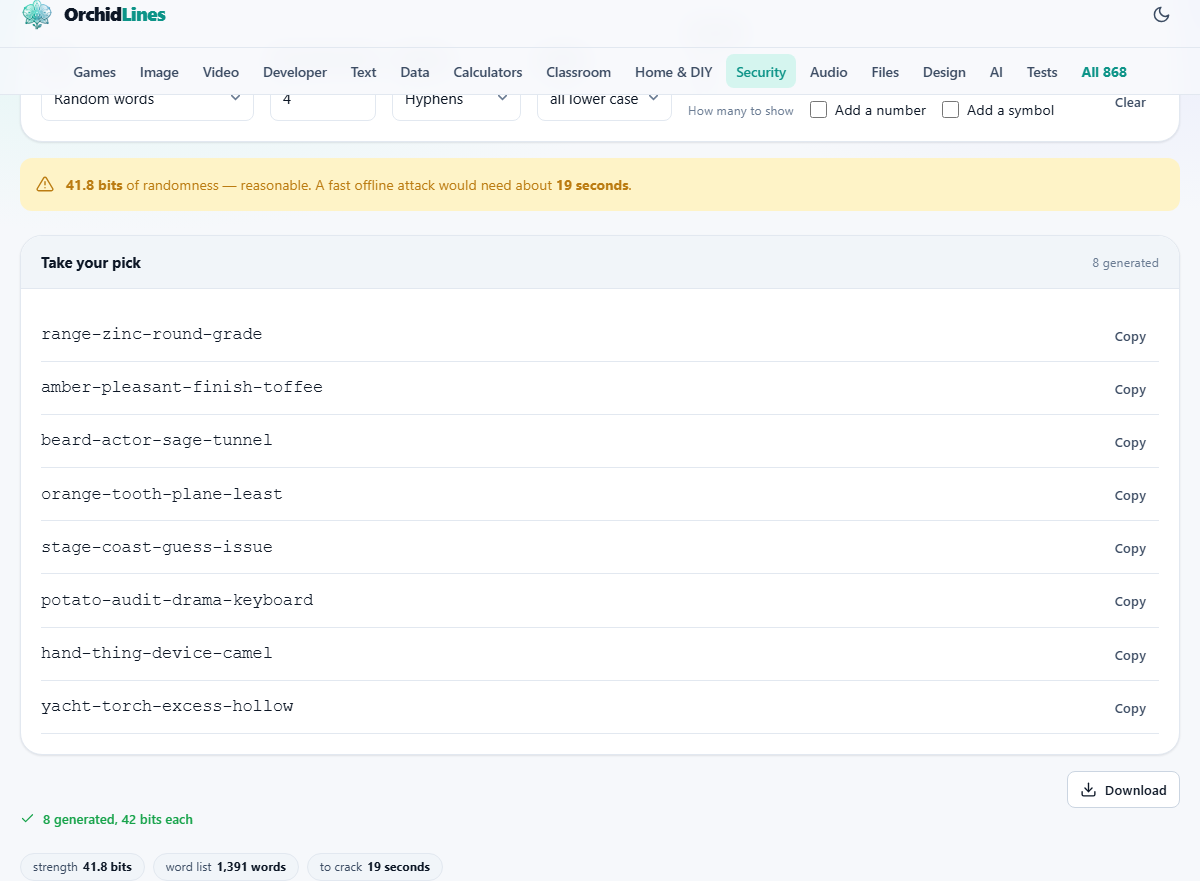1200x881 pixels.
Task: Select the Security category tab
Action: pos(761,72)
